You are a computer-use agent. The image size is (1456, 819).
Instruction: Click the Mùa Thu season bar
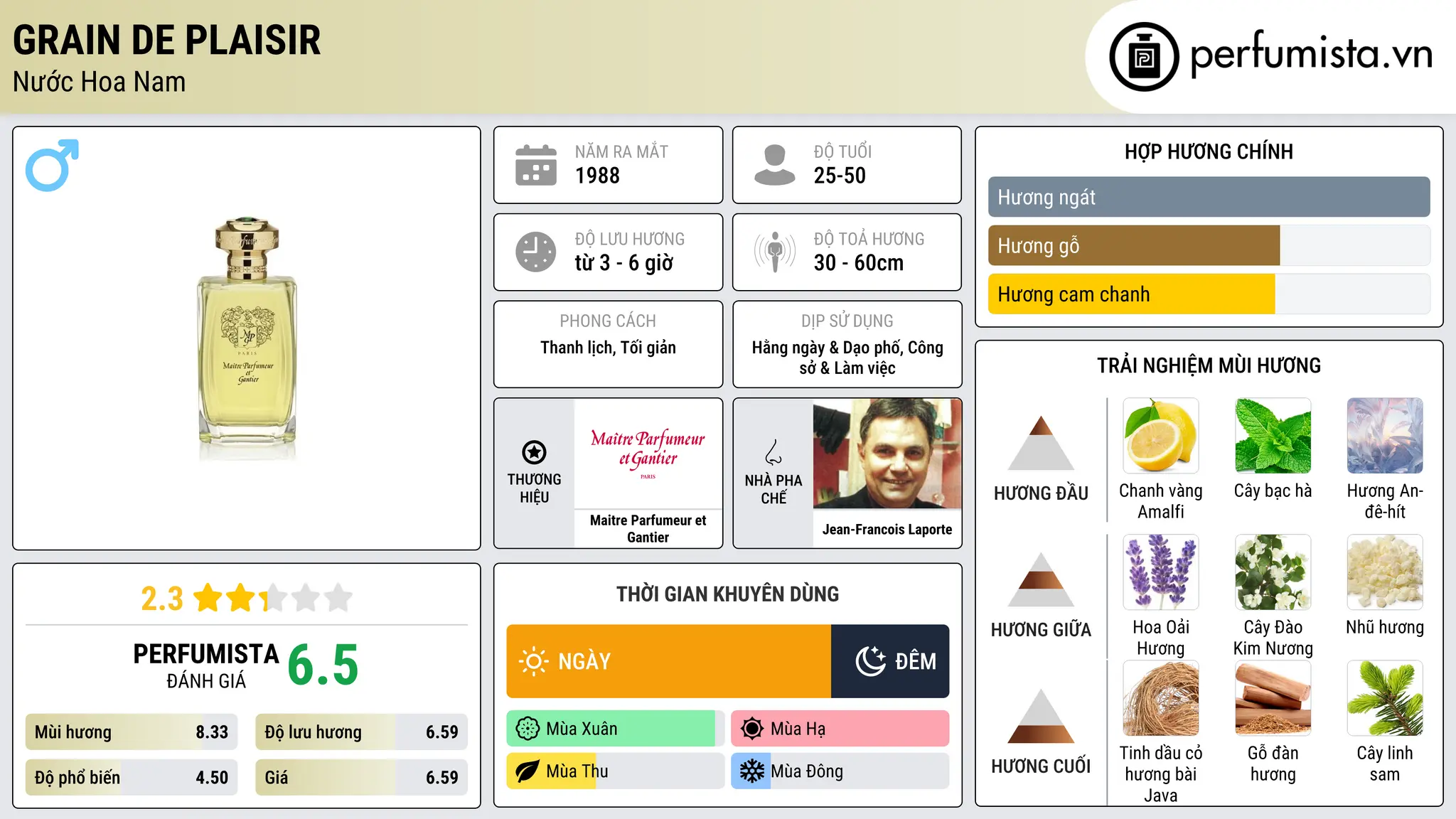point(616,771)
